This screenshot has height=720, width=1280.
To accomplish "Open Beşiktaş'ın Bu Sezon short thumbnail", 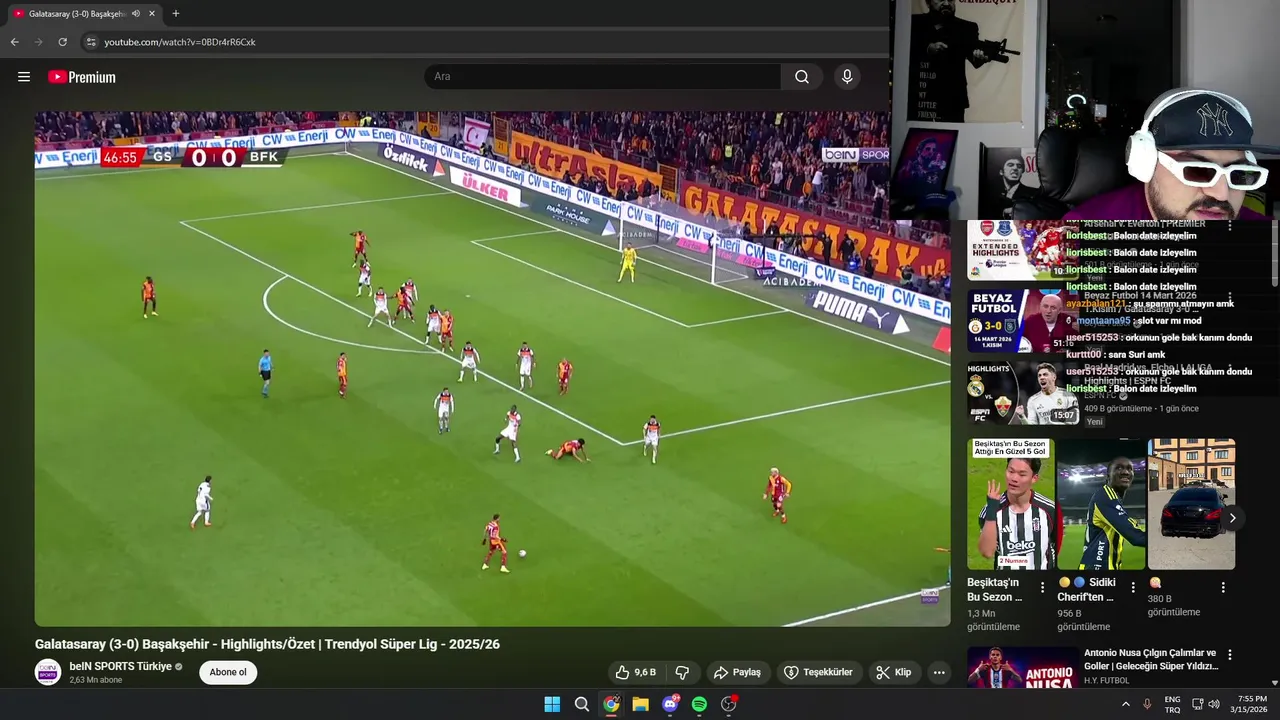I will (x=1010, y=504).
